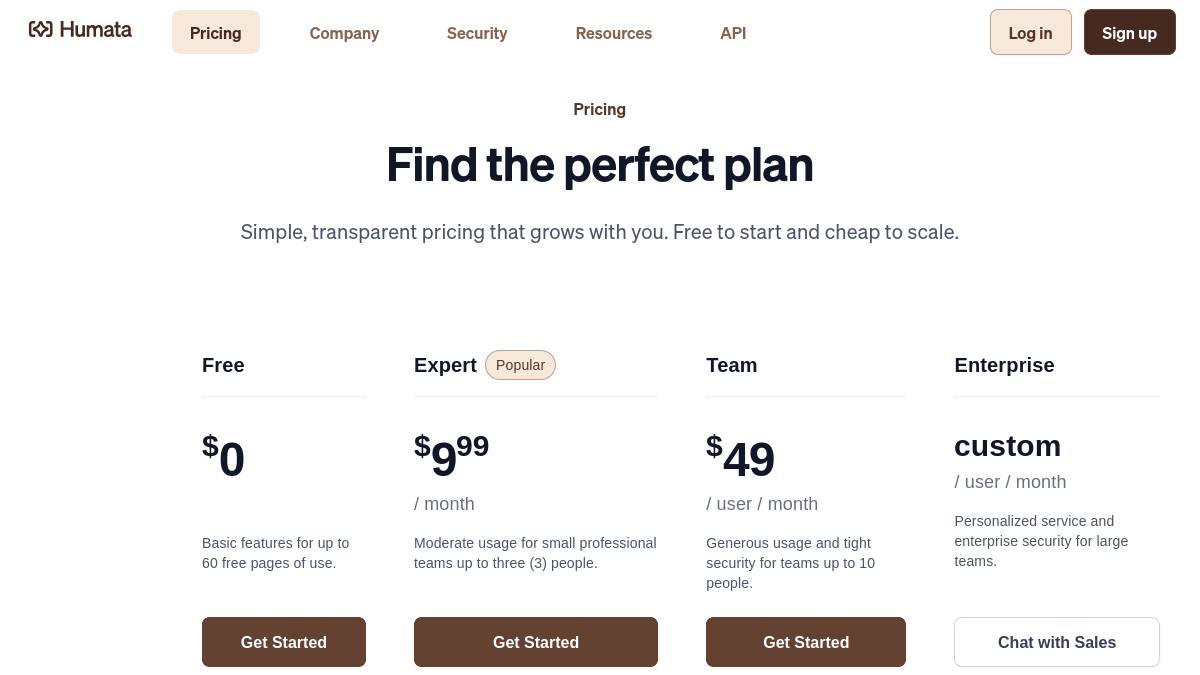The width and height of the screenshot is (1200, 675).
Task: Expand the Resources menu
Action: click(x=614, y=33)
